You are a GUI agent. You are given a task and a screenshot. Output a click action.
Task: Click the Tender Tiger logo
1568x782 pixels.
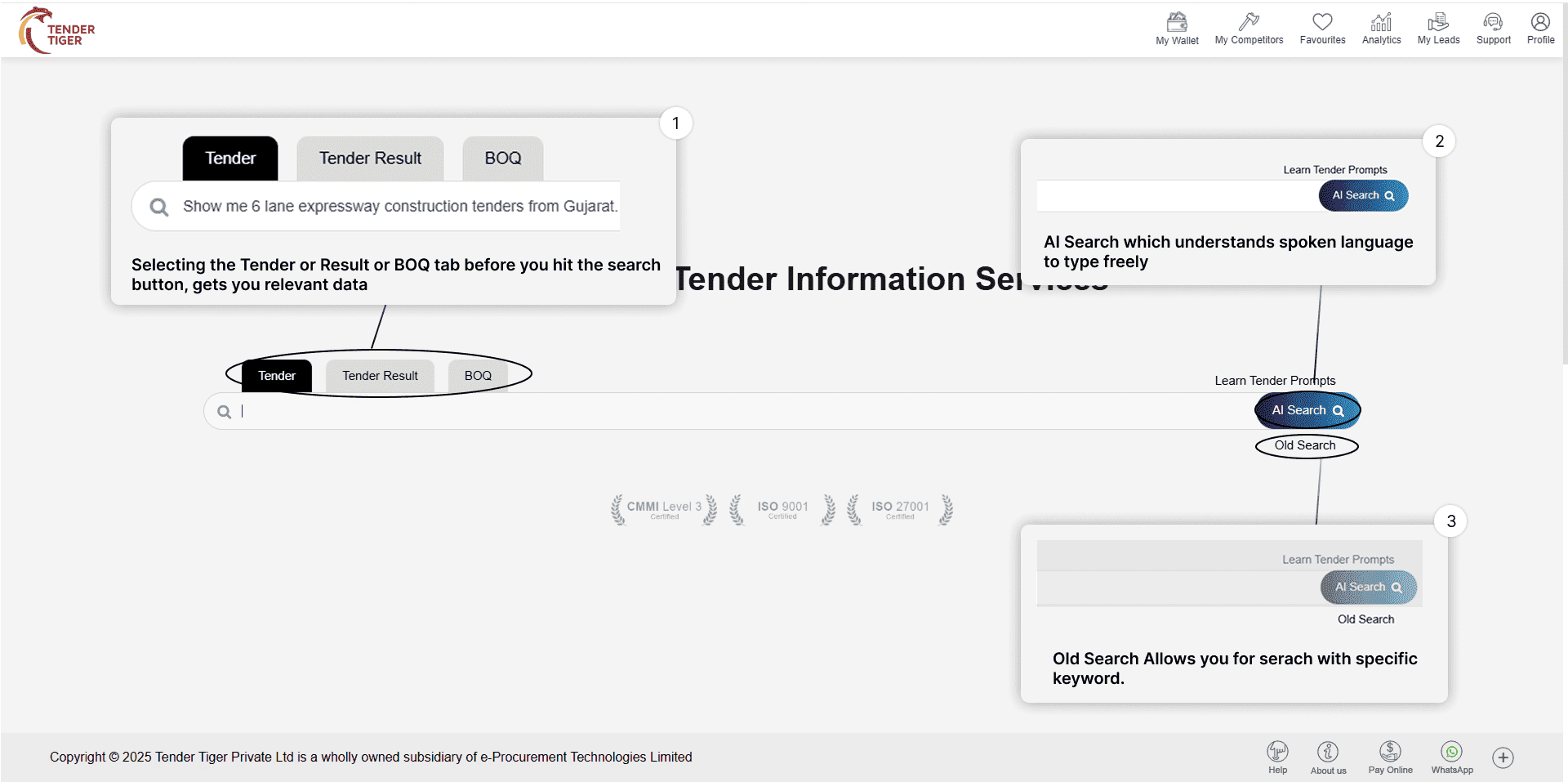point(57,30)
